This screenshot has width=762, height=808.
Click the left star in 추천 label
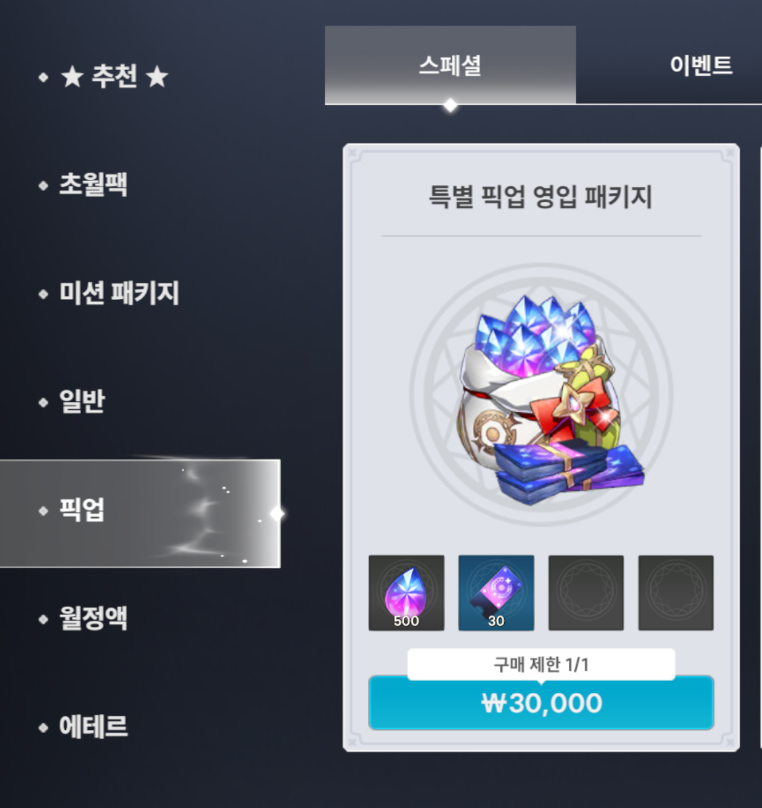point(73,77)
